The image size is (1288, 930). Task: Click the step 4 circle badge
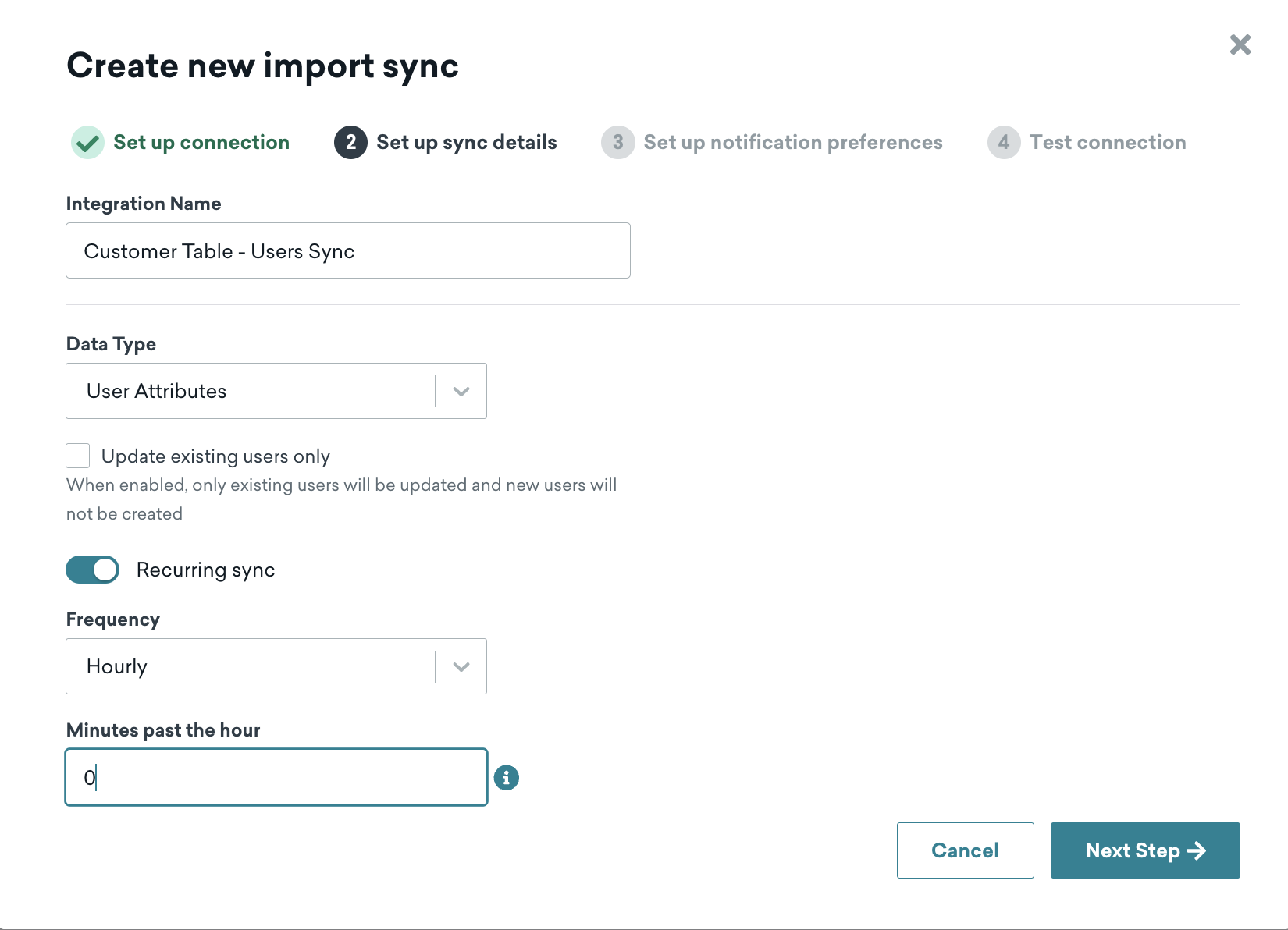tap(1003, 142)
